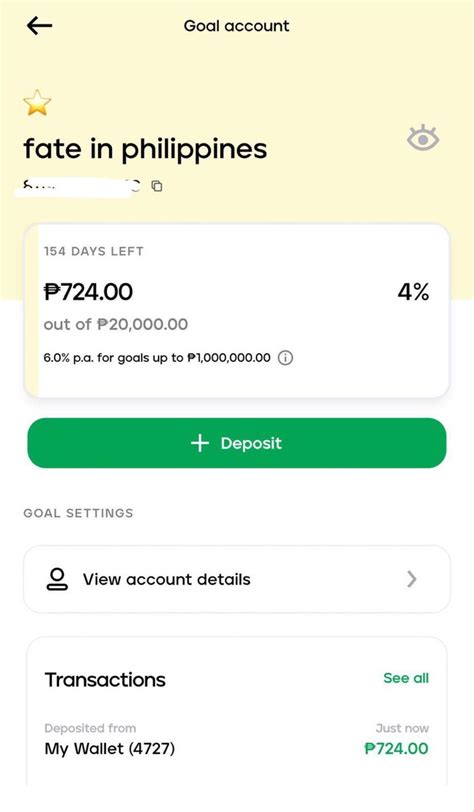This screenshot has width=474, height=812.
Task: Tap the yellow progress bar strip
Action: coord(32,311)
